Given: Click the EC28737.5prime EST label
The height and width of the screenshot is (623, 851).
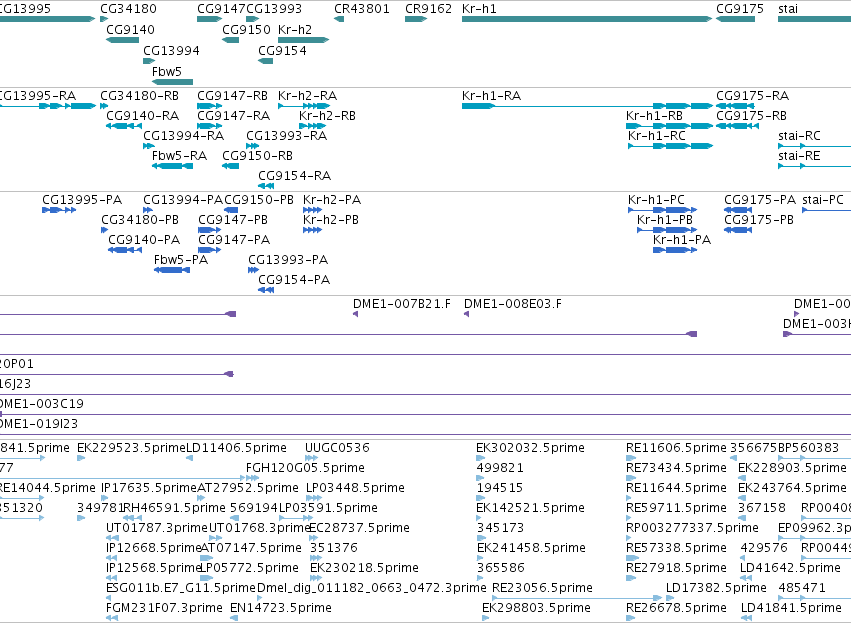Looking at the screenshot, I should (x=359, y=528).
